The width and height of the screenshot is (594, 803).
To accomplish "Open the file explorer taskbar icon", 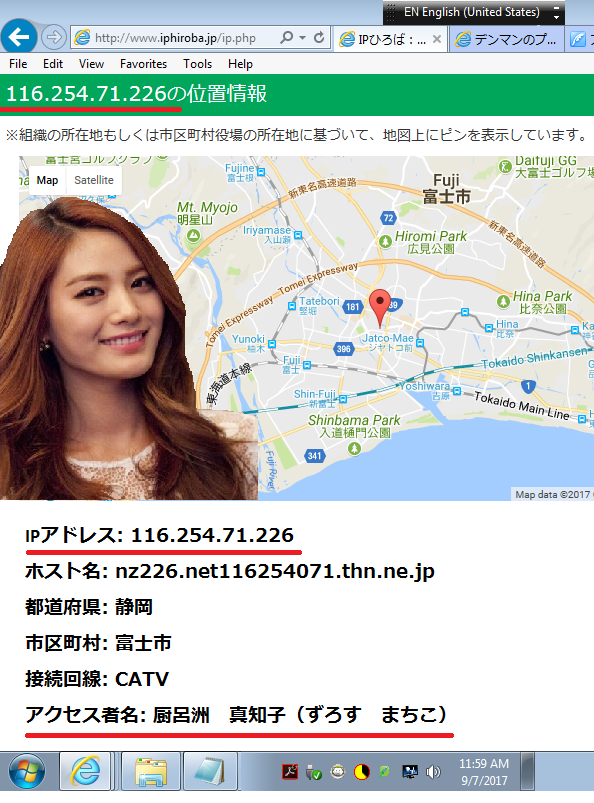I will [x=151, y=771].
